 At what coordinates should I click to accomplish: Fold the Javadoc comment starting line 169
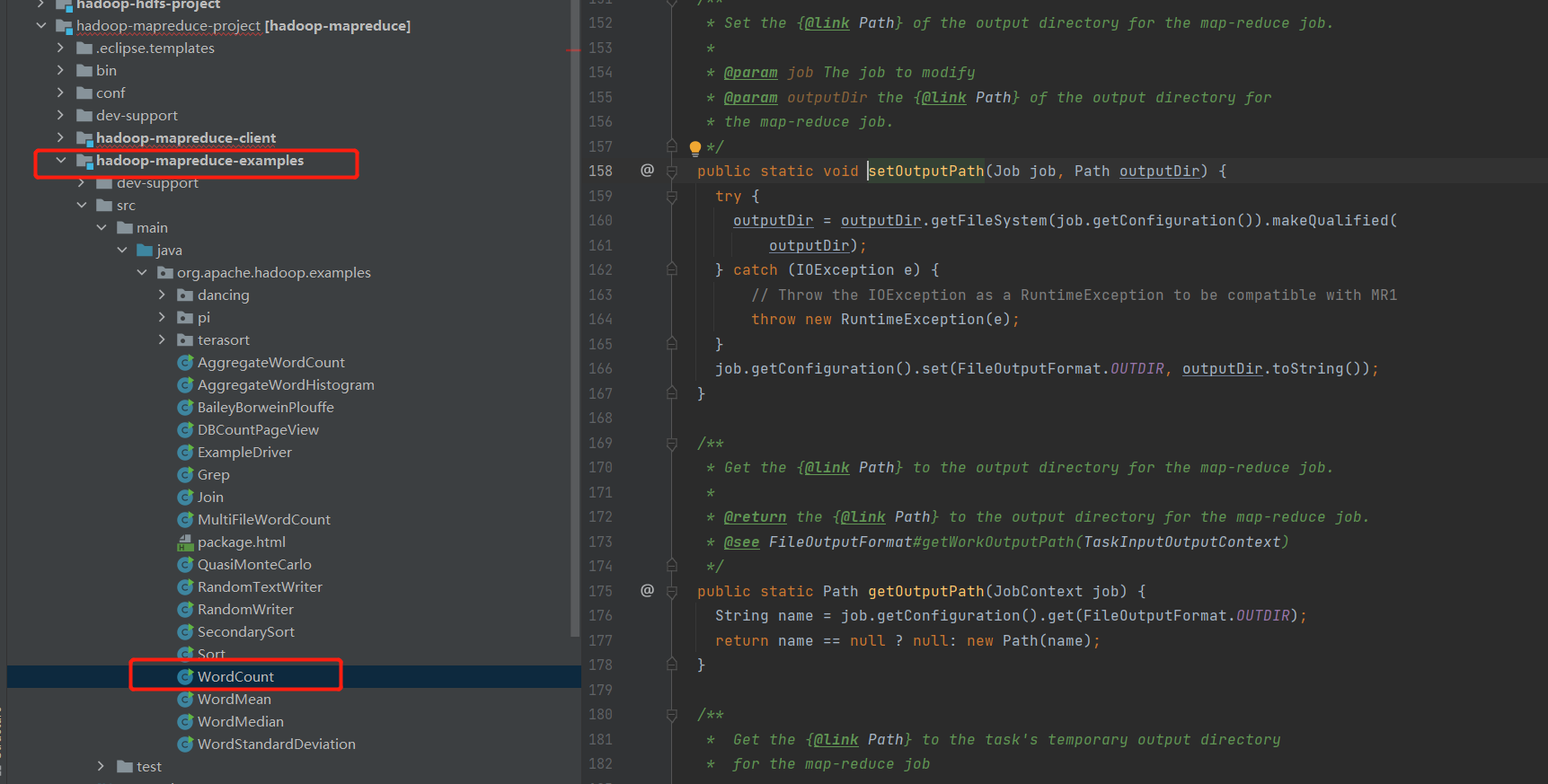(x=672, y=443)
